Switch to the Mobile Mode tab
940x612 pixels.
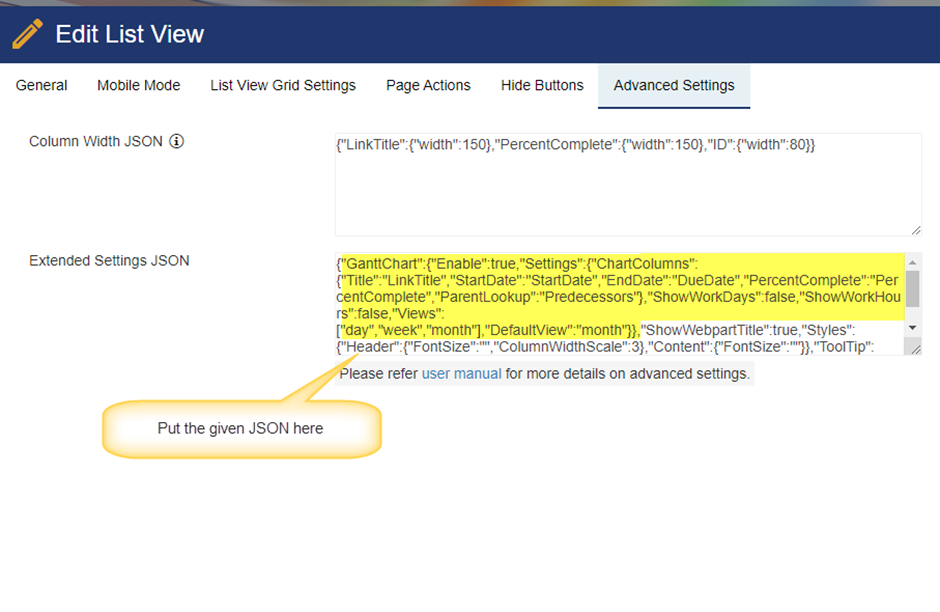[x=139, y=86]
